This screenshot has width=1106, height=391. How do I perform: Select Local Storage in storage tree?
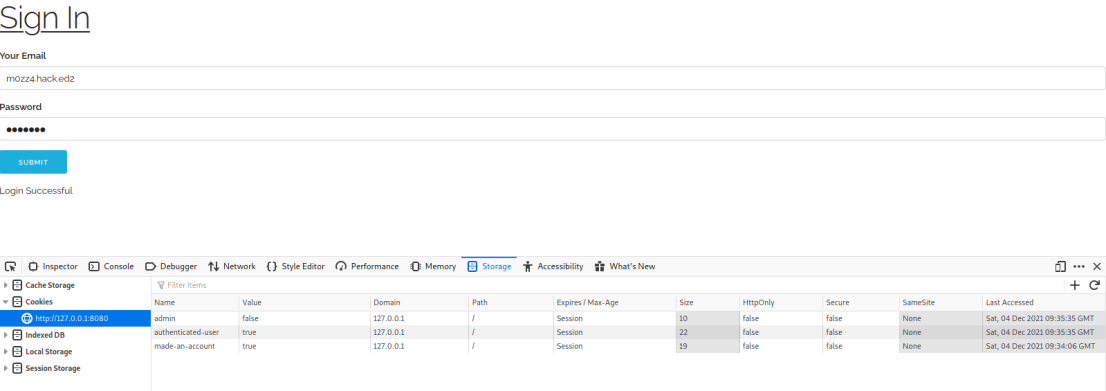(x=48, y=351)
